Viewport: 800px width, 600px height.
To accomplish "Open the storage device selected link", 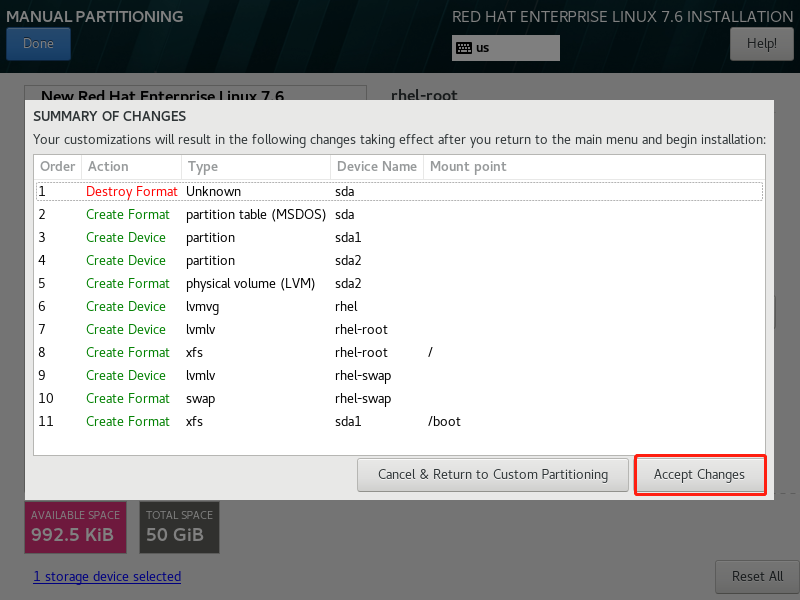I will [107, 577].
